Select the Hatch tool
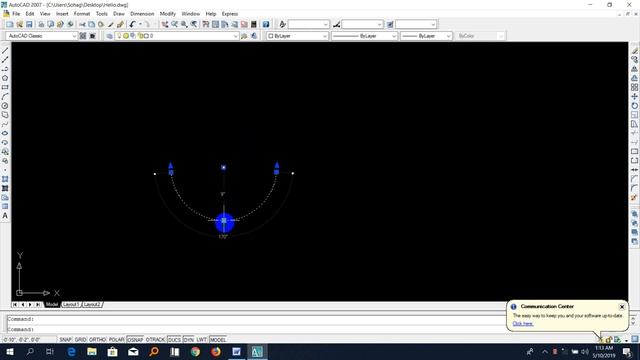This screenshot has width=640, height=360. [x=5, y=179]
